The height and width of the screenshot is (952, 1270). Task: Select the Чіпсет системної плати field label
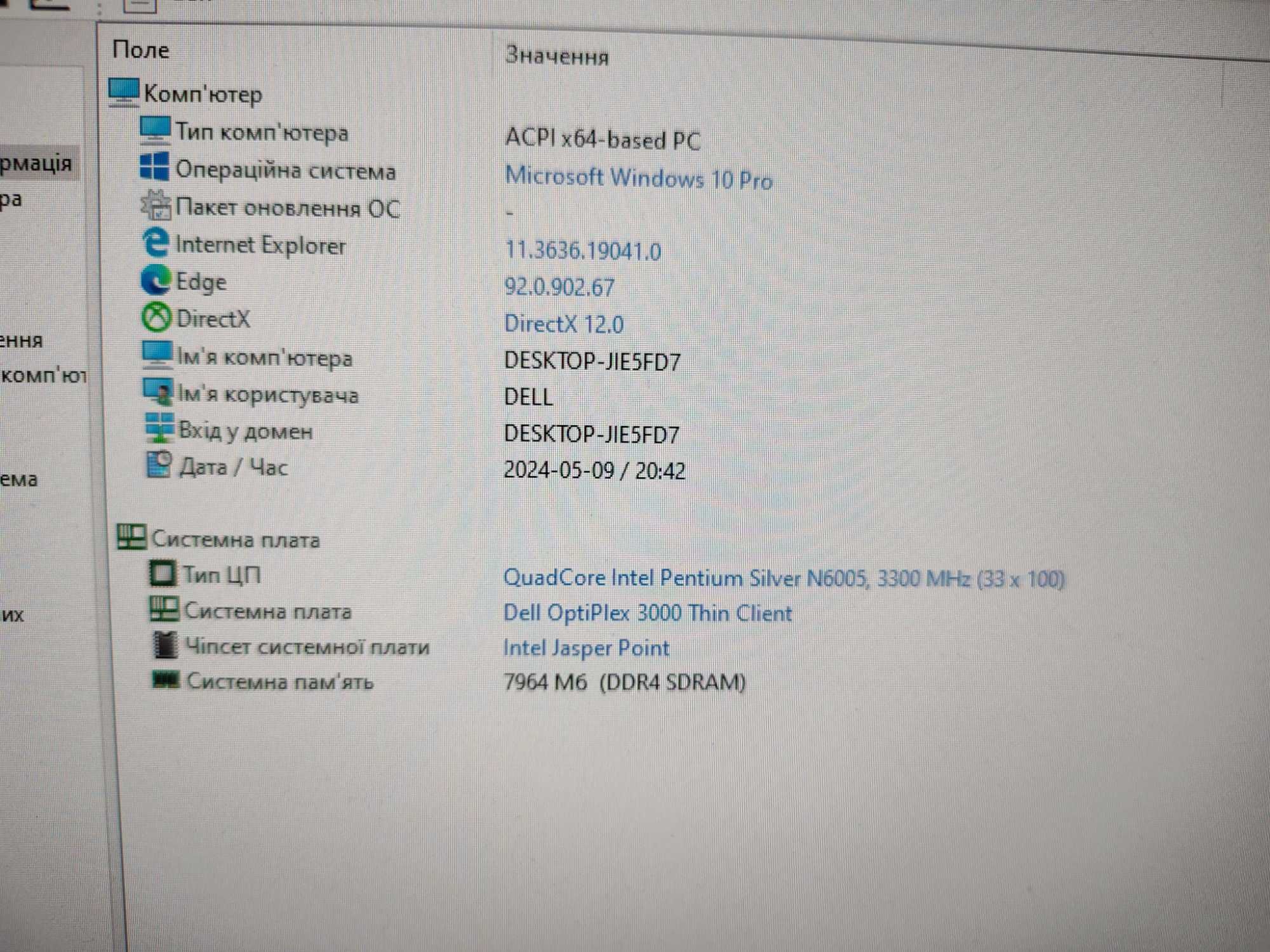click(x=307, y=647)
